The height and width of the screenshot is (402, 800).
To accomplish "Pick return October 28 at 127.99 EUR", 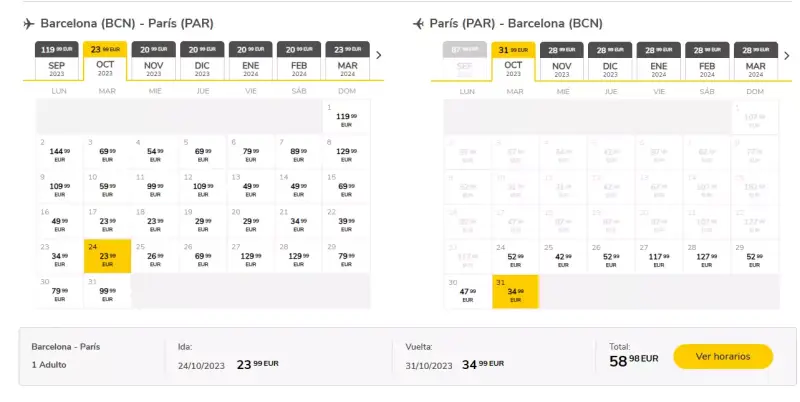I will [706, 257].
